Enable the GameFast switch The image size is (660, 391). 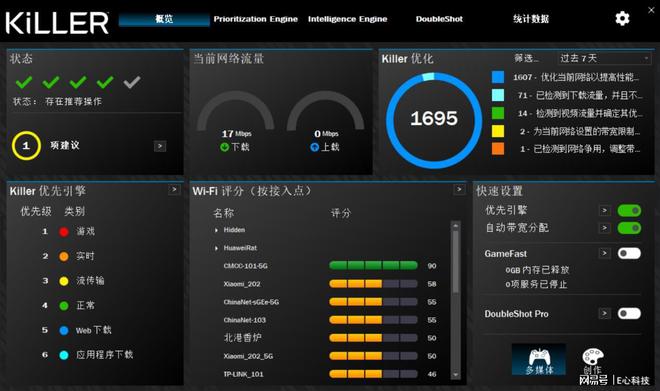click(x=629, y=253)
